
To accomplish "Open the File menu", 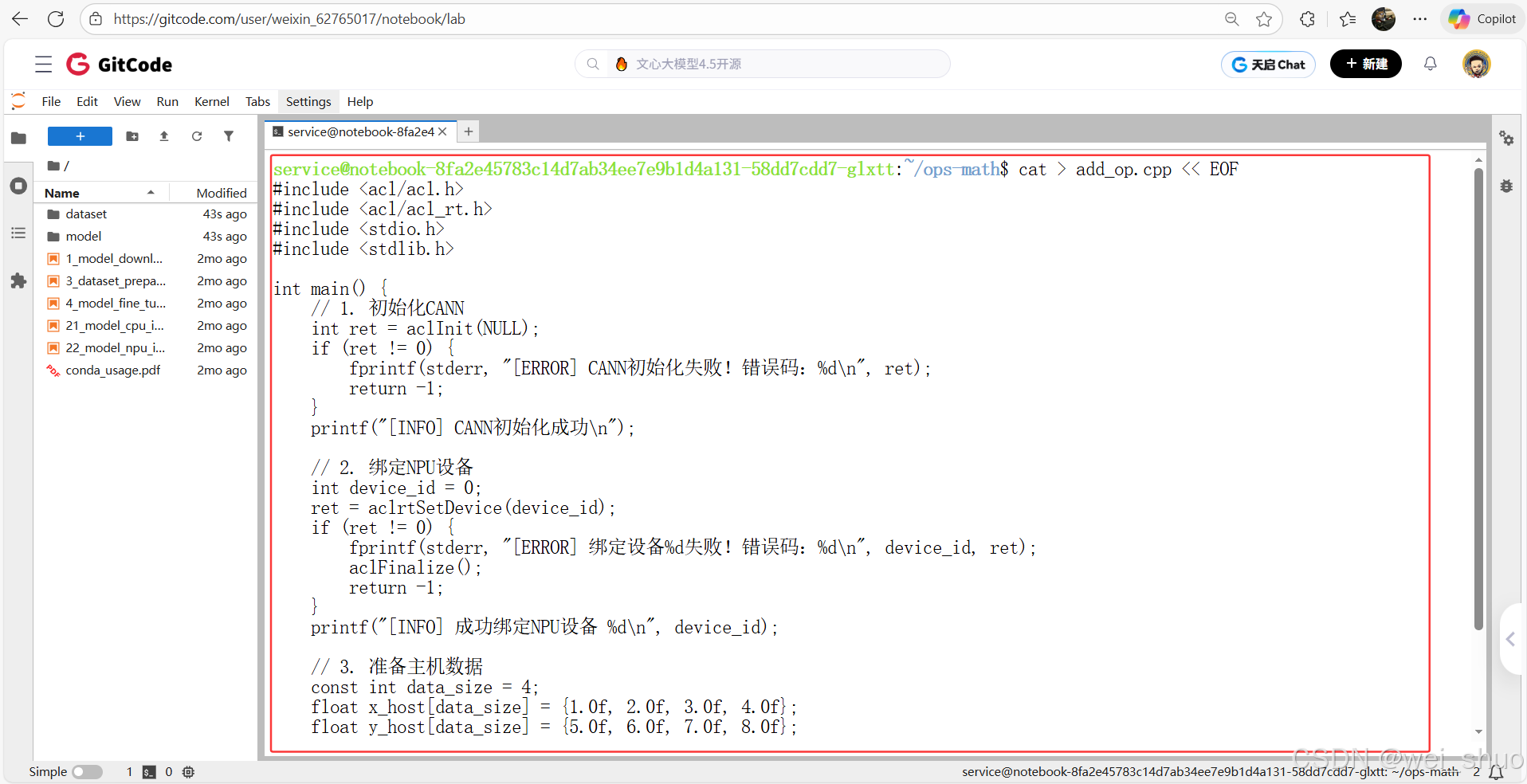I will point(51,102).
